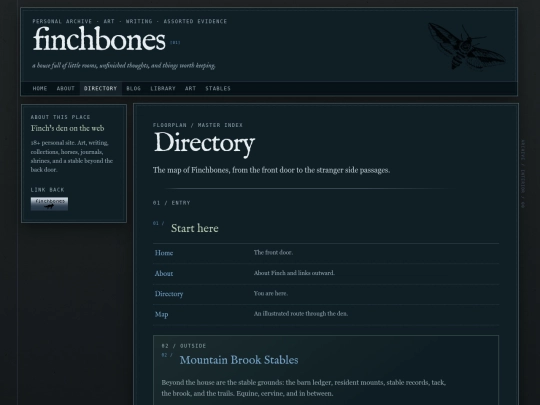This screenshot has width=540, height=405.
Task: Open the Home navigation tab
Action: point(40,89)
